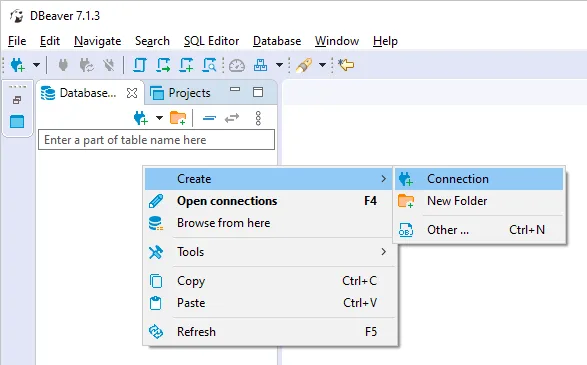Click the Reconnect icon in main toolbar

tap(86, 65)
